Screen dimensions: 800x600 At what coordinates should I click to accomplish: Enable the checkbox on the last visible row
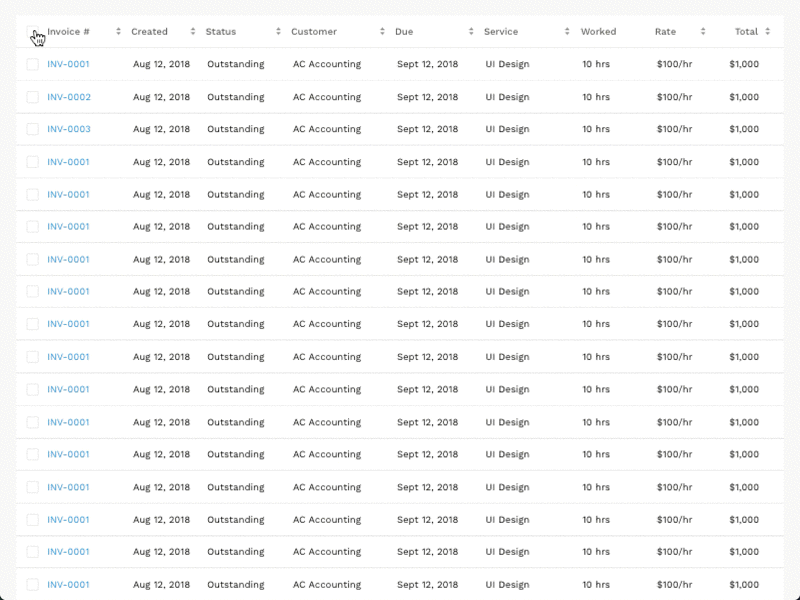pyautogui.click(x=31, y=584)
